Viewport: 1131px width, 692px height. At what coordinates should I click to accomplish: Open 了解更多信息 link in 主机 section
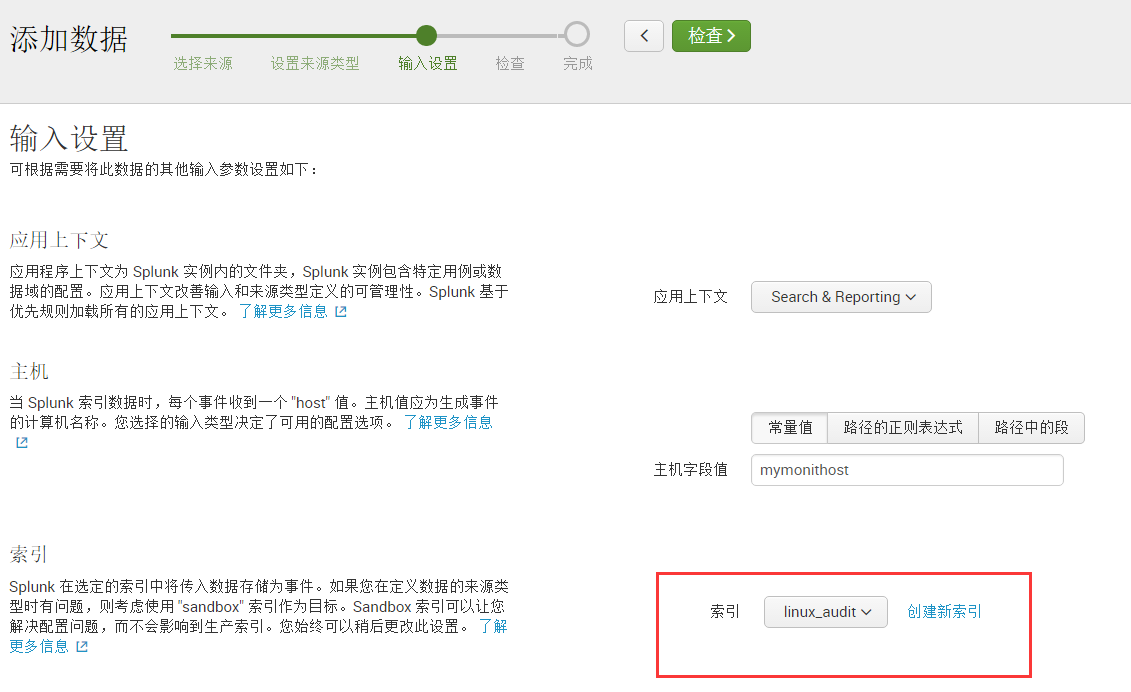pos(448,423)
